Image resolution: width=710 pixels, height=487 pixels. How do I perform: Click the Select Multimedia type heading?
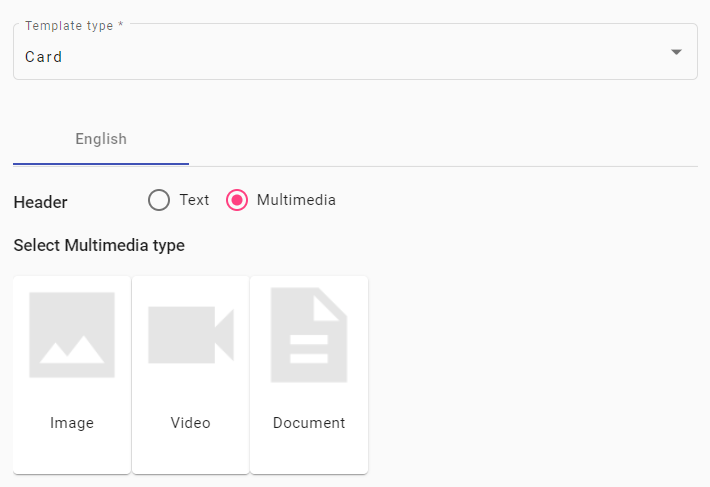coord(99,245)
